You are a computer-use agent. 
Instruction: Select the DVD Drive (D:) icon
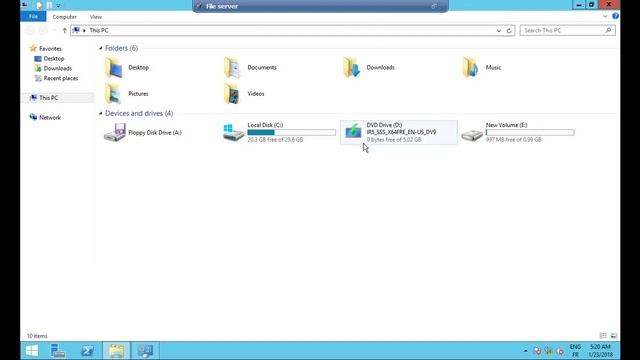pos(353,131)
